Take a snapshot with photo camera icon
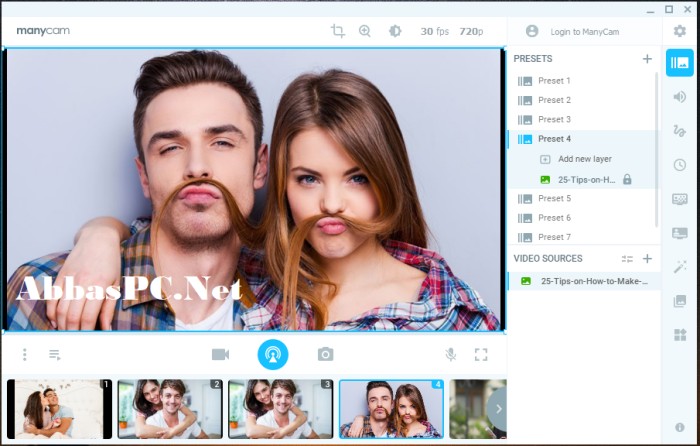The height and width of the screenshot is (446, 700). 325,354
